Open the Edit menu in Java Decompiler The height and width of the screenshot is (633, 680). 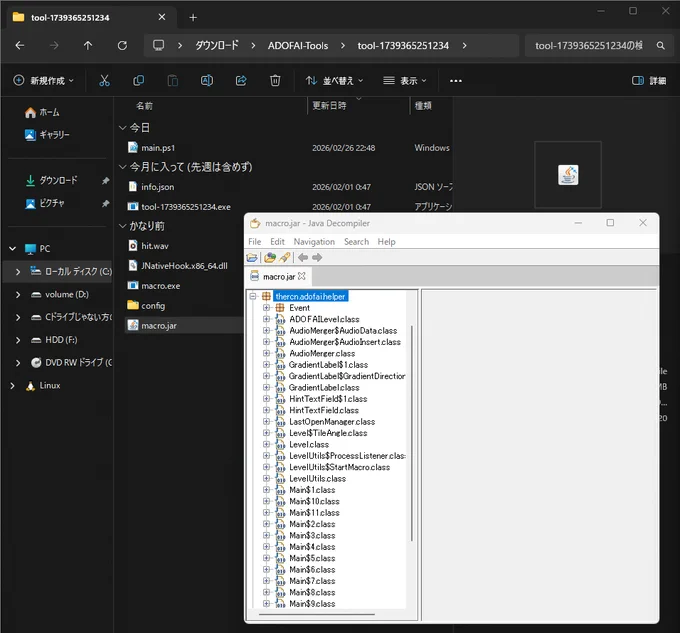(278, 242)
